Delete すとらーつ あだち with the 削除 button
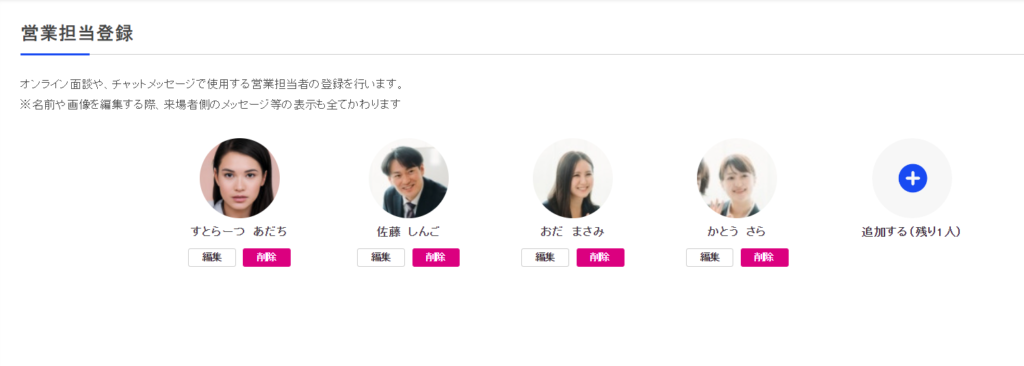Viewport: 1024px width, 366px height. click(266, 258)
